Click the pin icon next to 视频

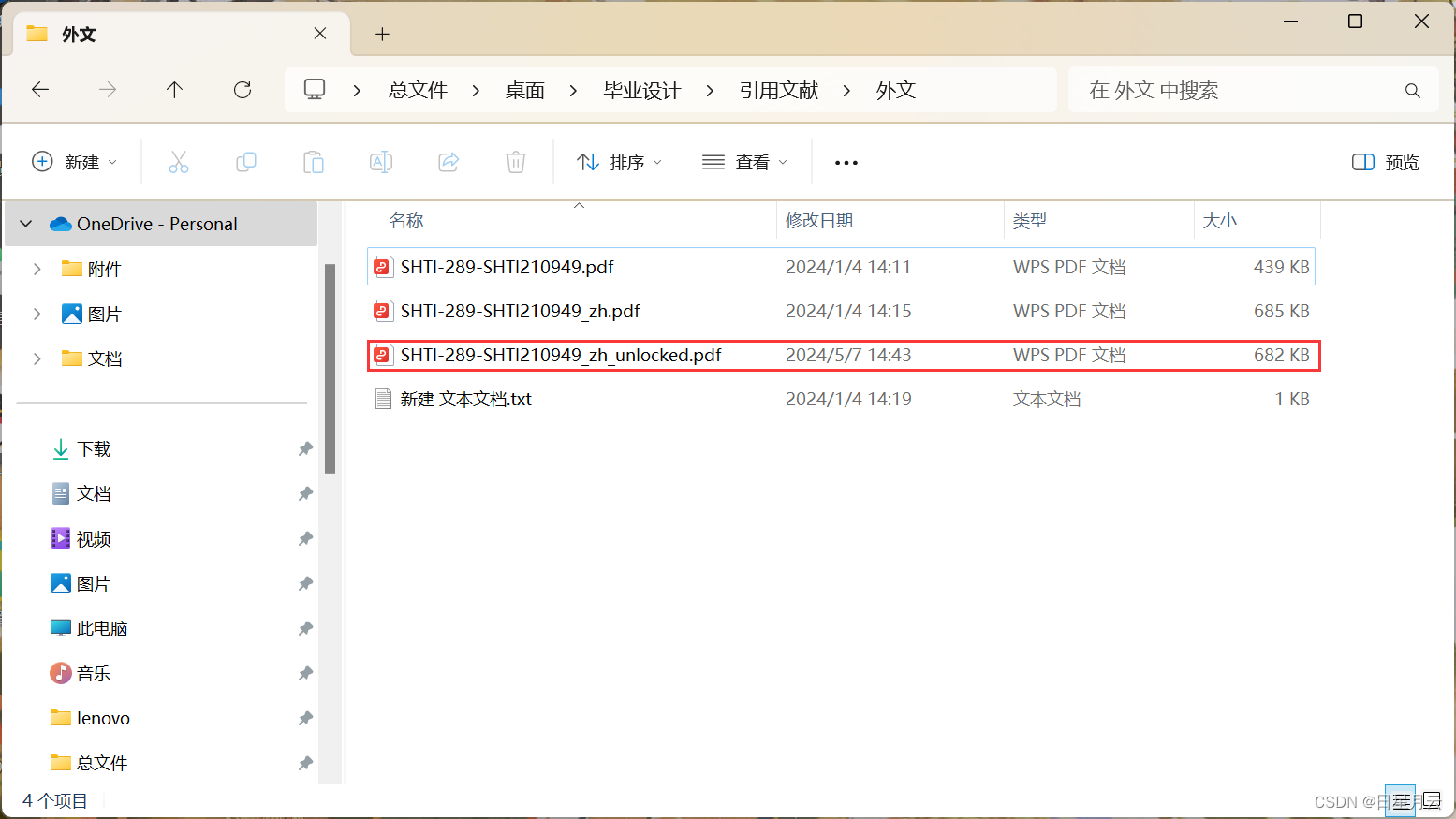pos(305,539)
